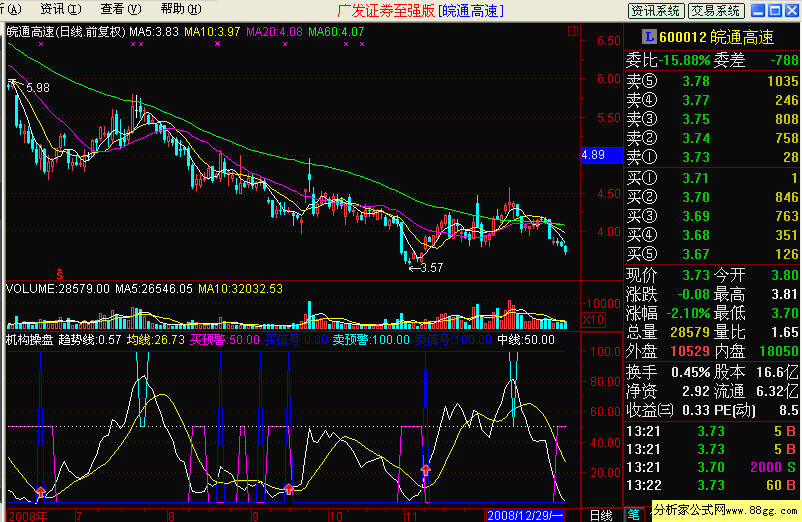Click the small red box icon above the price axis
802x522 pixels.
tap(573, 31)
